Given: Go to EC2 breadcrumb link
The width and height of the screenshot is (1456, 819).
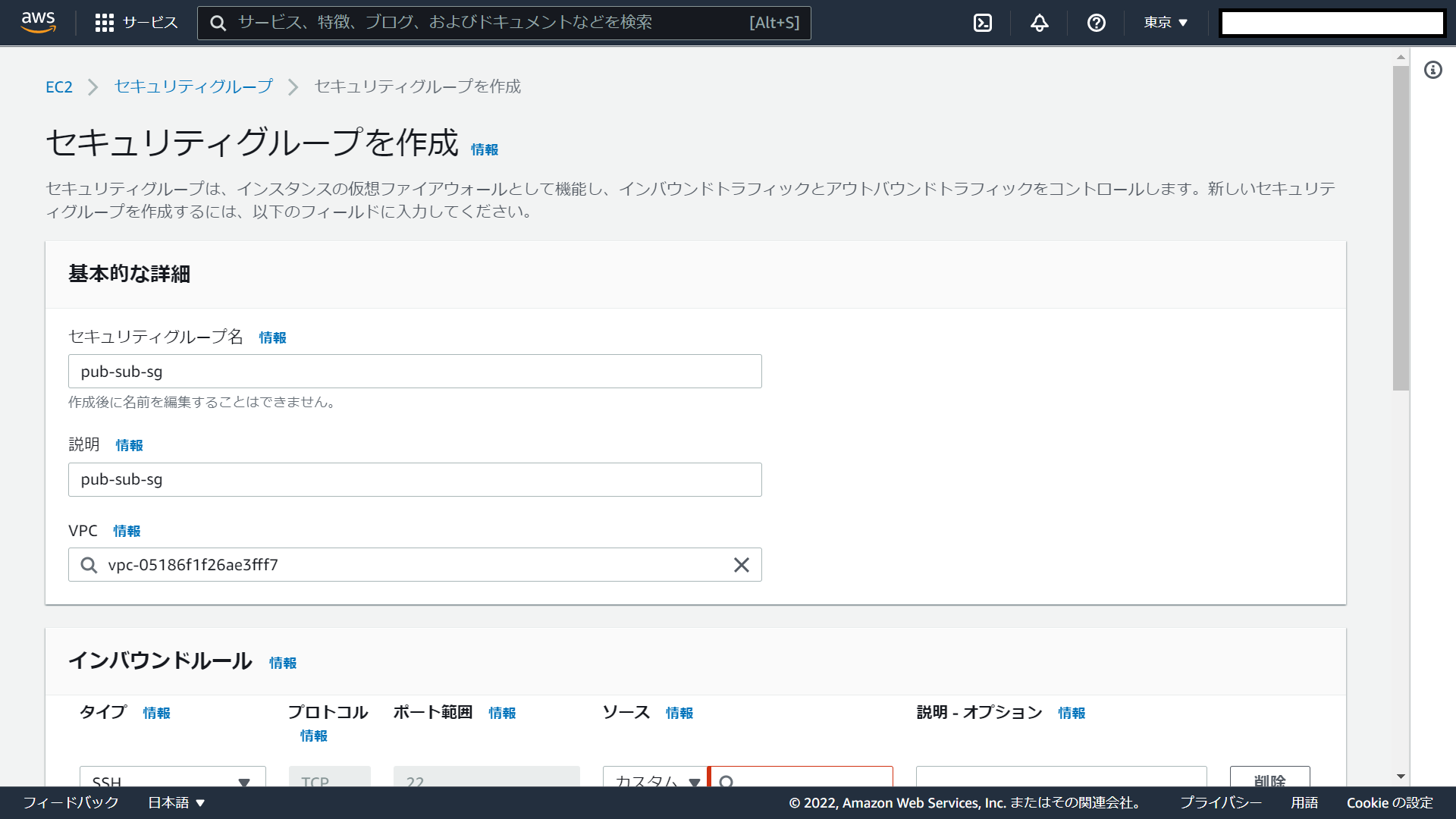Looking at the screenshot, I should pos(59,87).
